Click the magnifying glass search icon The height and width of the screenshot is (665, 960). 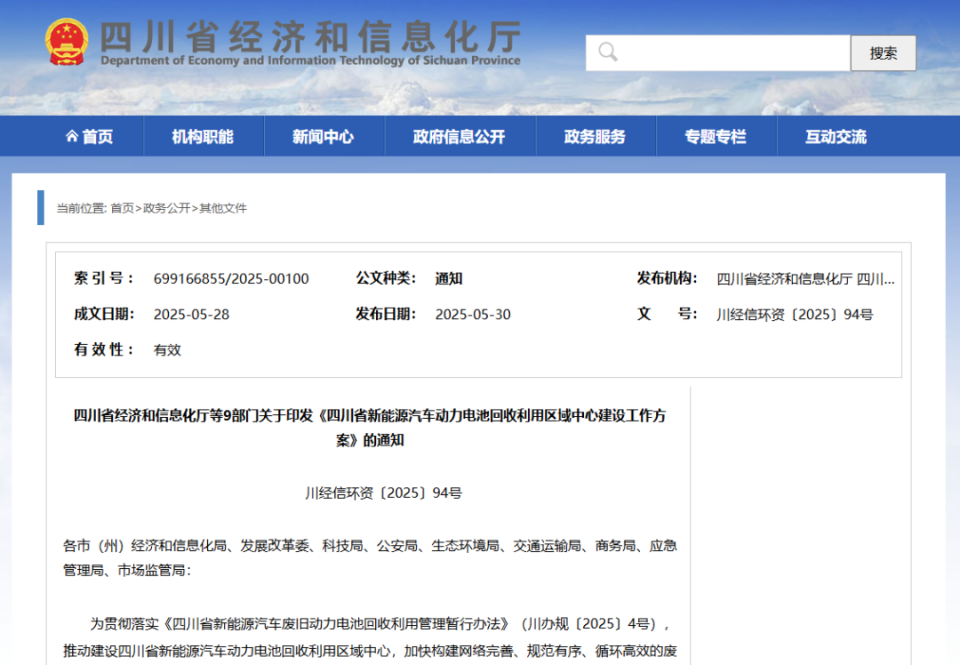[608, 53]
